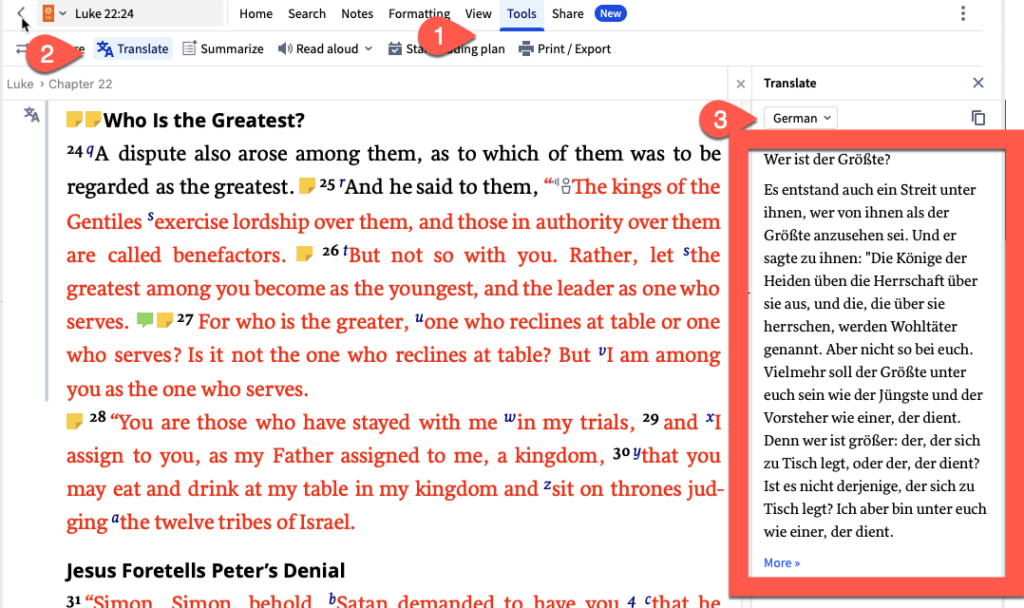Open the Formatting menu
1024x608 pixels.
[419, 14]
